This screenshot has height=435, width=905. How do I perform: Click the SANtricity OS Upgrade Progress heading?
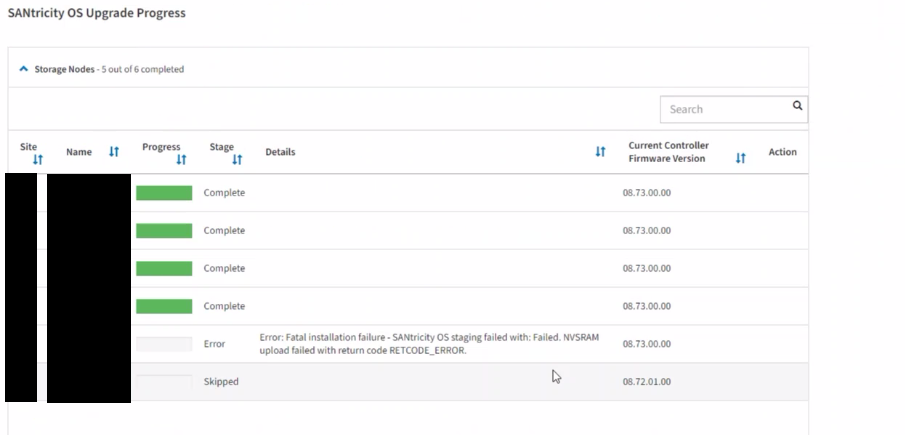[x=96, y=13]
